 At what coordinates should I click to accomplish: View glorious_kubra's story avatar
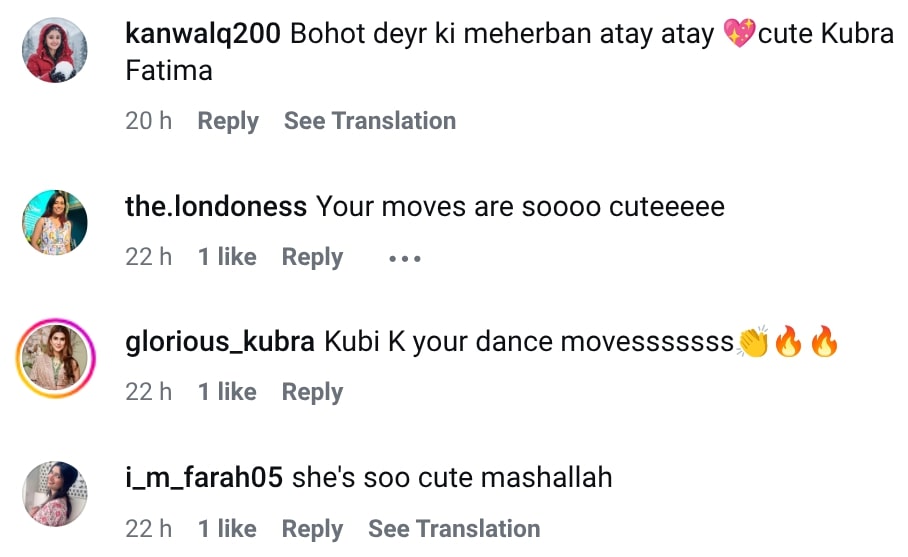click(x=56, y=359)
